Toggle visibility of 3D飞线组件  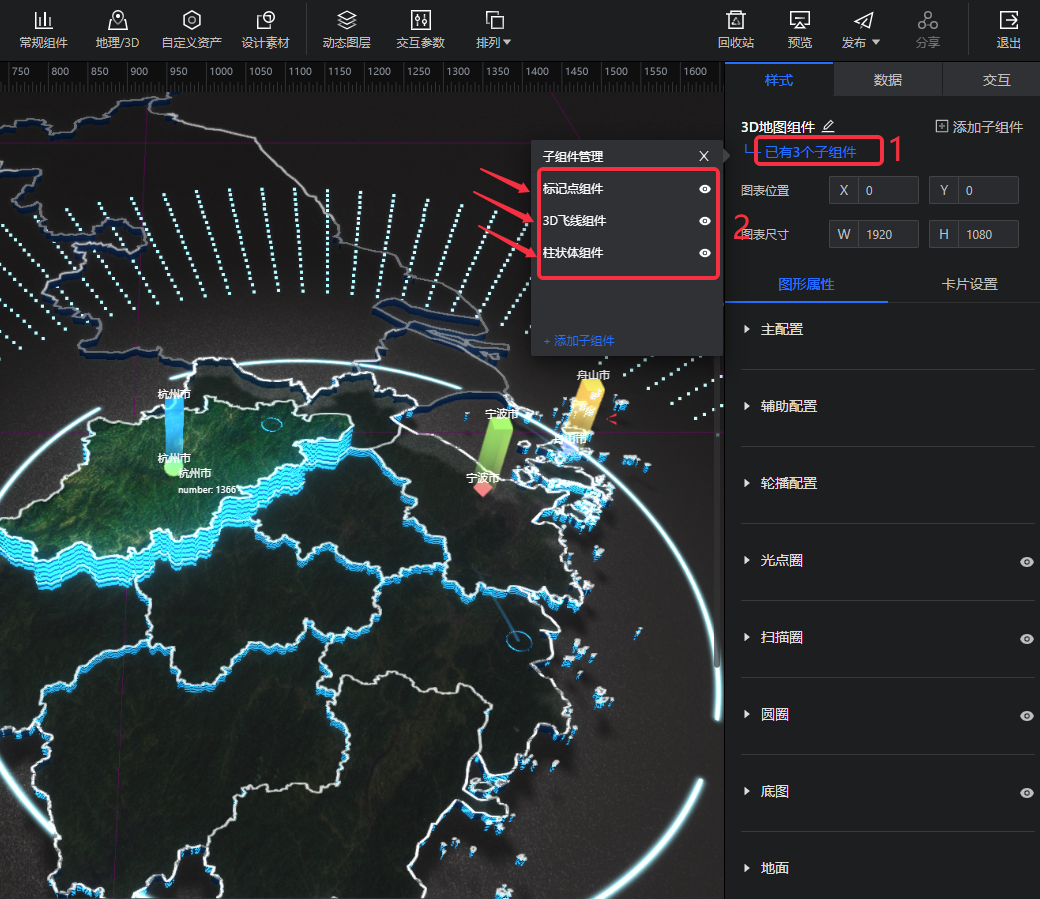(x=705, y=221)
